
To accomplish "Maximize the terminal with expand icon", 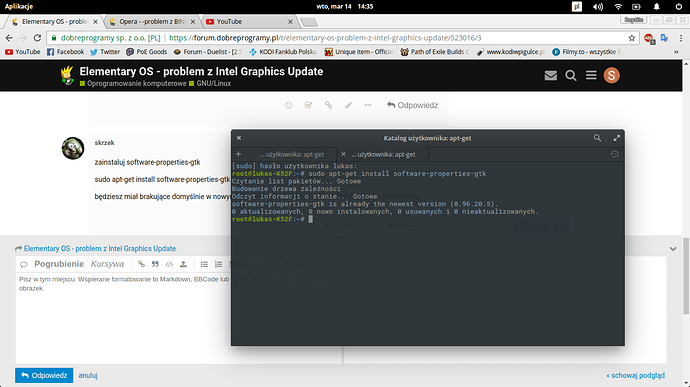I will point(617,138).
